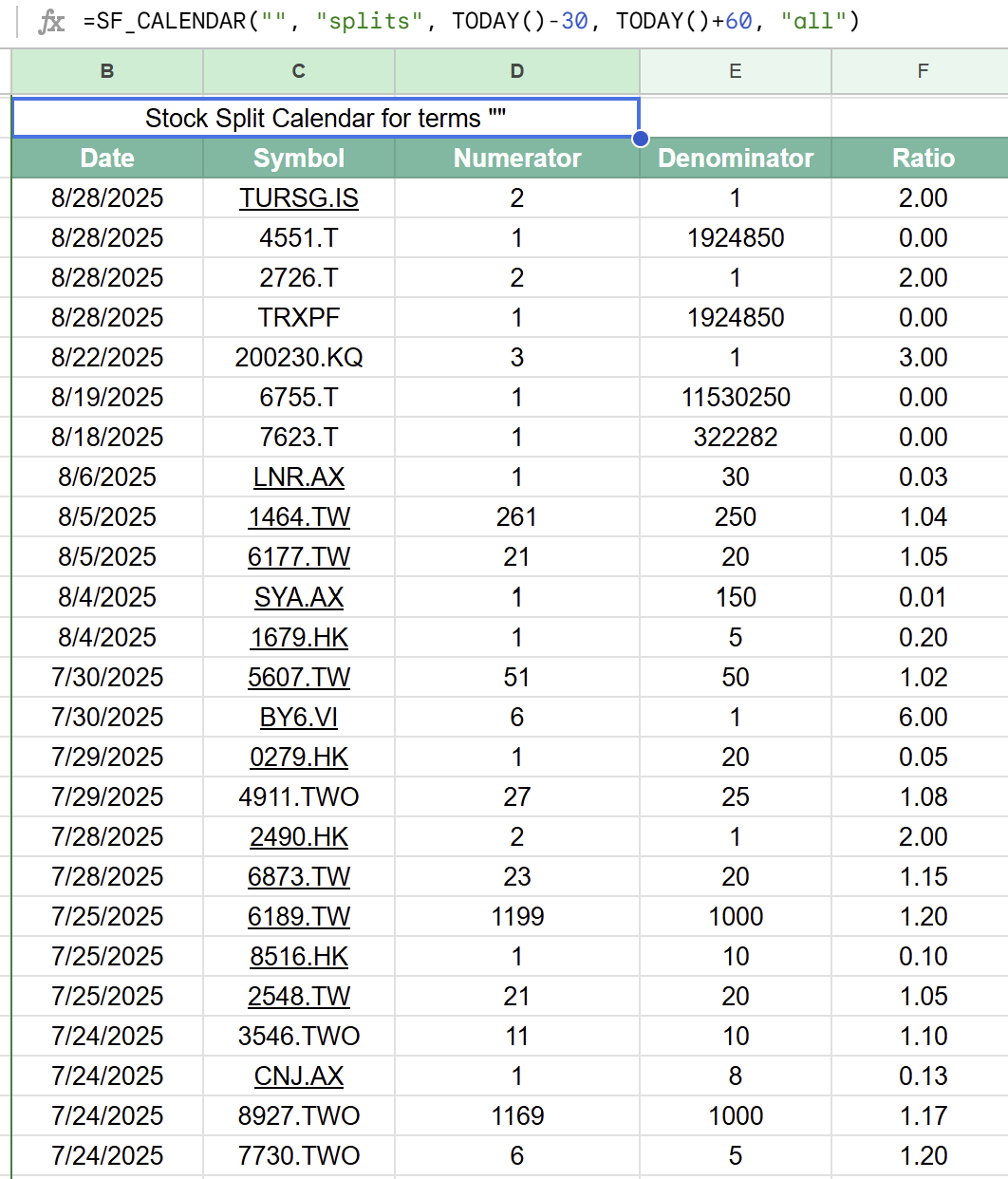The height and width of the screenshot is (1179, 1008).
Task: Select the cell containing 200230.KQ
Action: click(x=298, y=357)
